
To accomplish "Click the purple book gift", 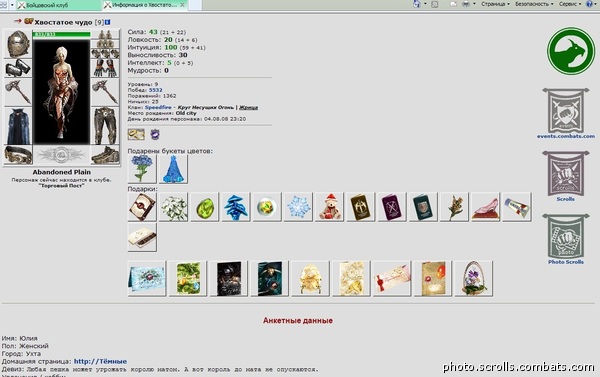I will 391,207.
